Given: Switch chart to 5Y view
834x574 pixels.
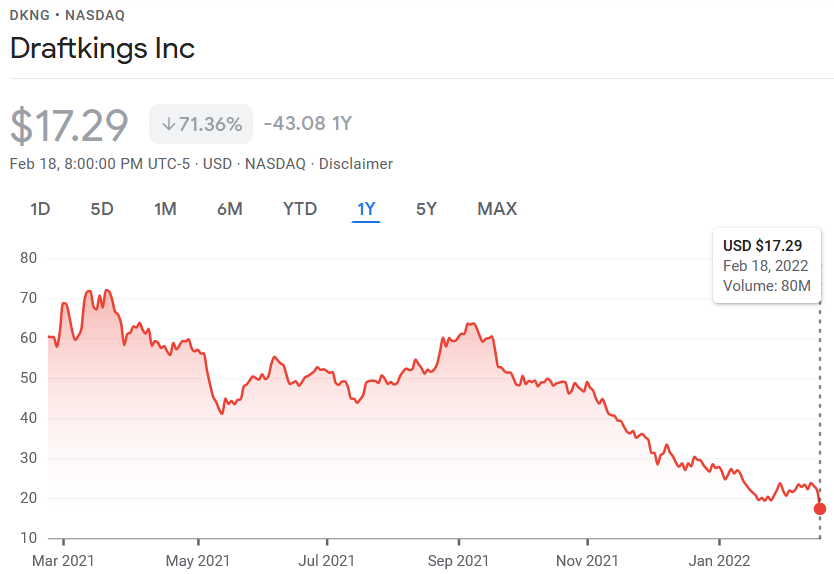Looking at the screenshot, I should [427, 209].
